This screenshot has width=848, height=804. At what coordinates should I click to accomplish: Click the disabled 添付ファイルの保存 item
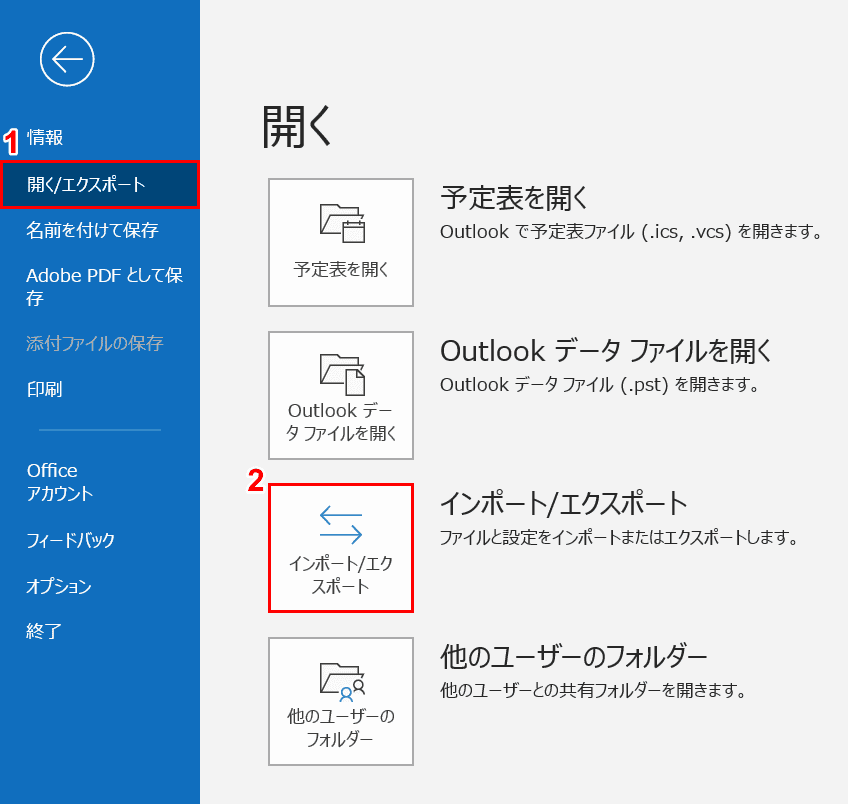click(x=95, y=343)
